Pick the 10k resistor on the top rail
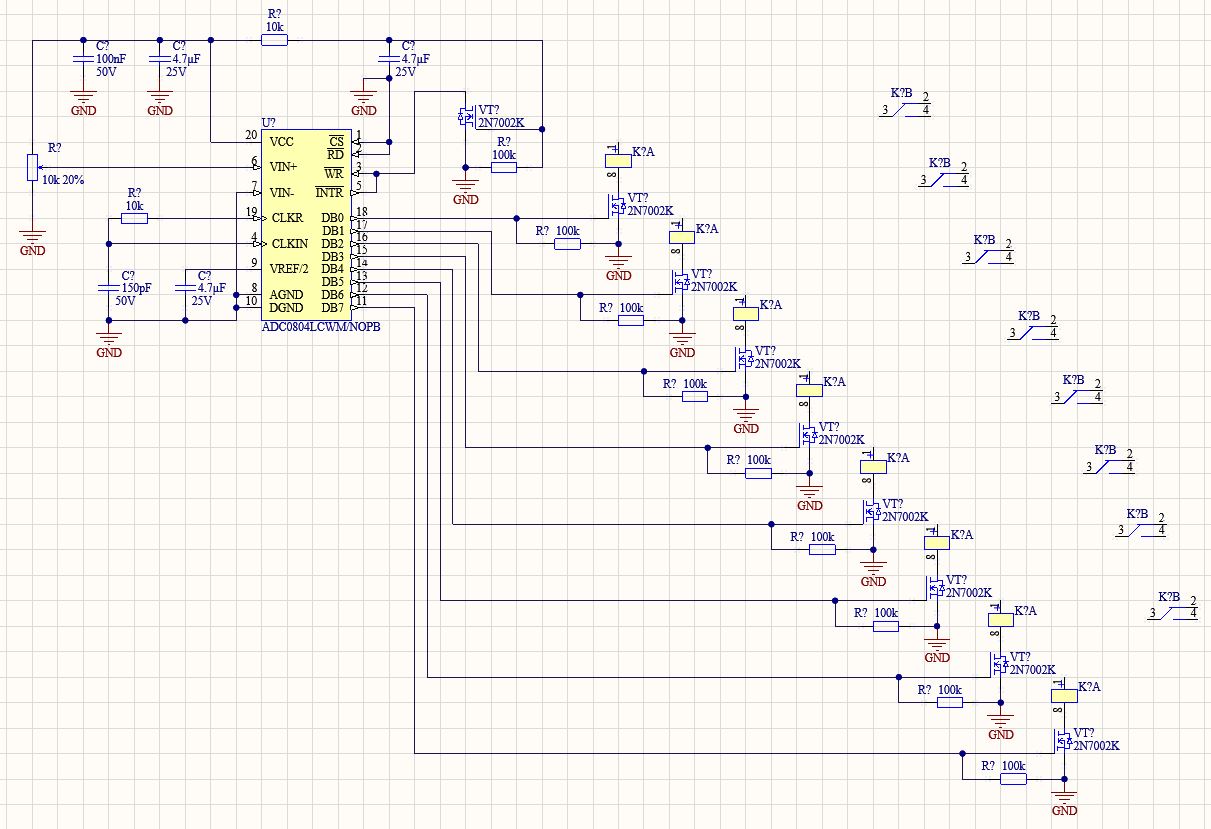 (x=275, y=40)
